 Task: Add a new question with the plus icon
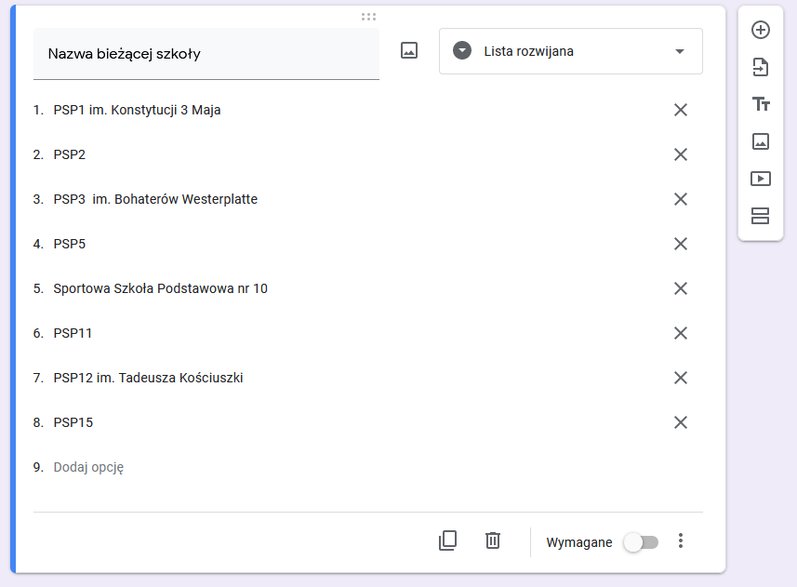click(x=760, y=30)
